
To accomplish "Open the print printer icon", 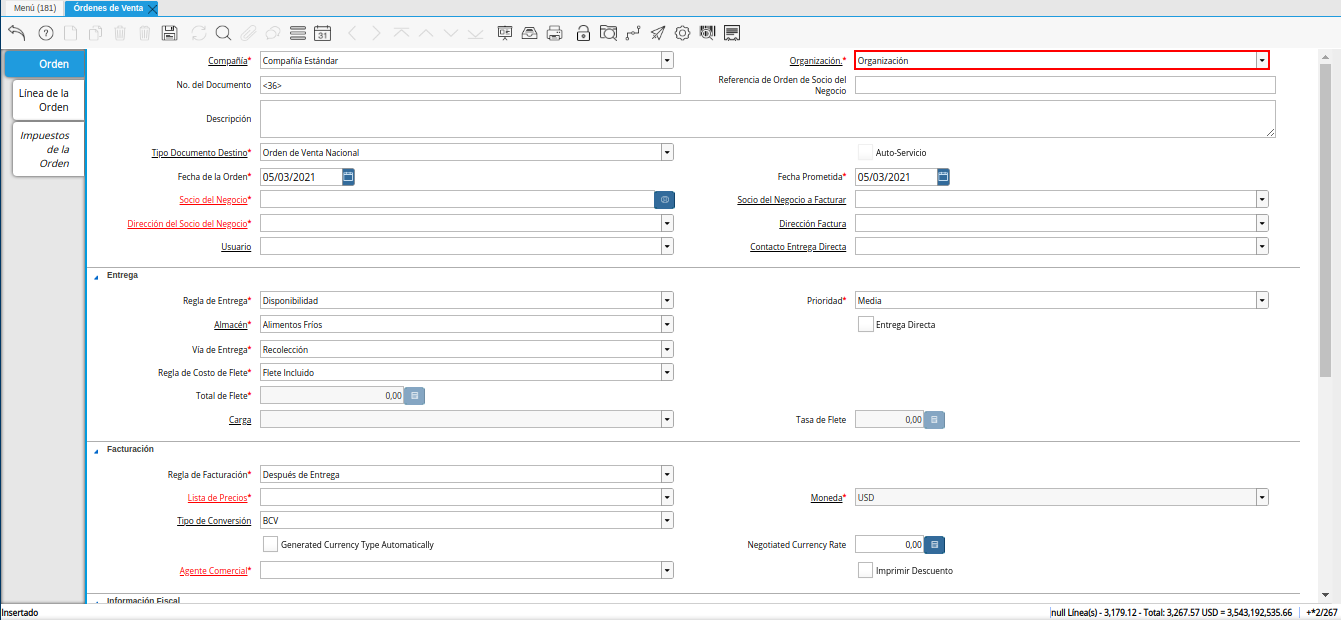I will pos(555,33).
